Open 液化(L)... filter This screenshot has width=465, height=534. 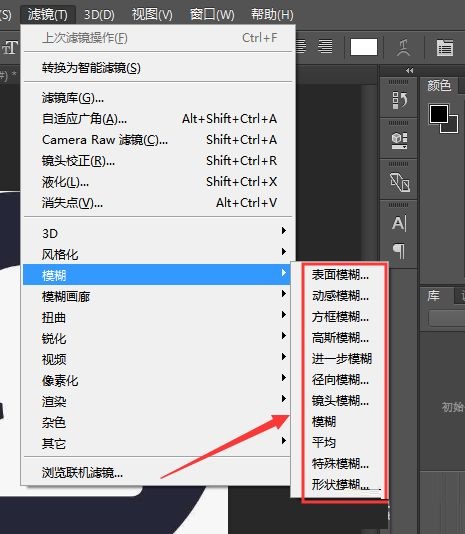tap(158, 182)
